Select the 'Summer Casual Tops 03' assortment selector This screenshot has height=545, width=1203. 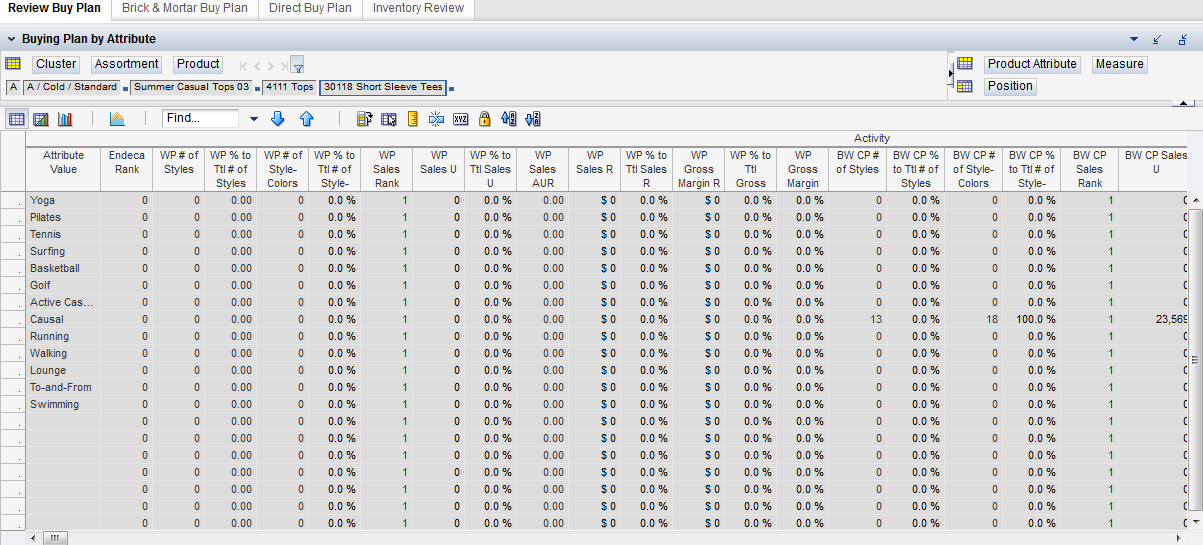pos(191,87)
